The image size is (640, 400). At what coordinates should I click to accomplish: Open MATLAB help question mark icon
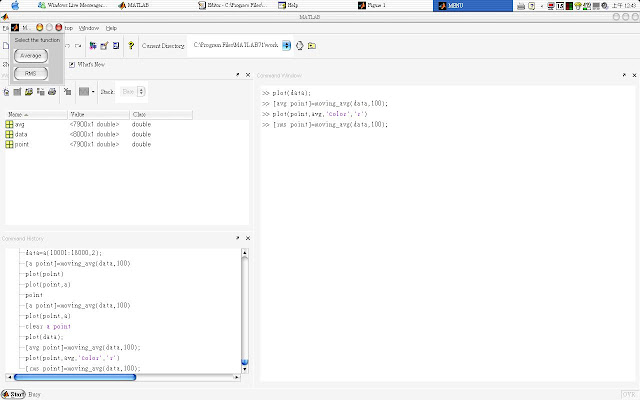pos(131,46)
